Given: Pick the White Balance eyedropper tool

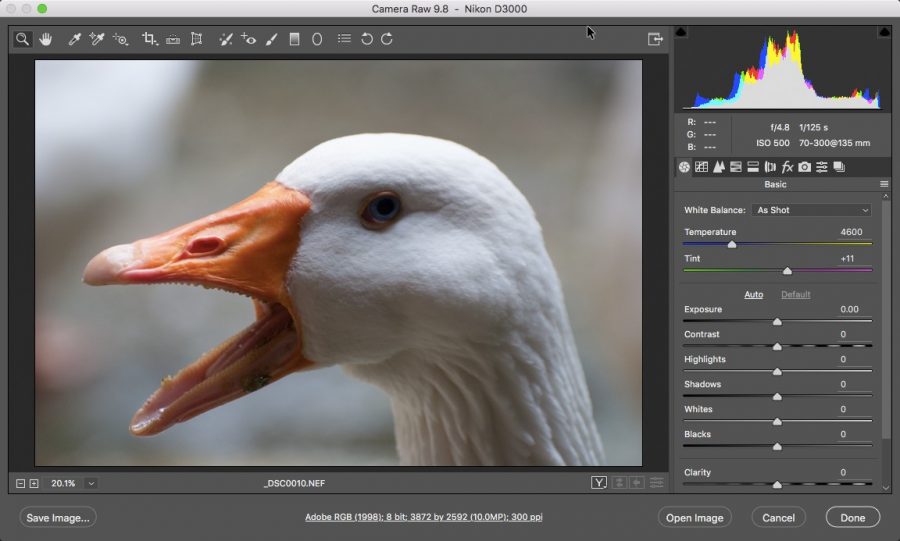Looking at the screenshot, I should 74,39.
